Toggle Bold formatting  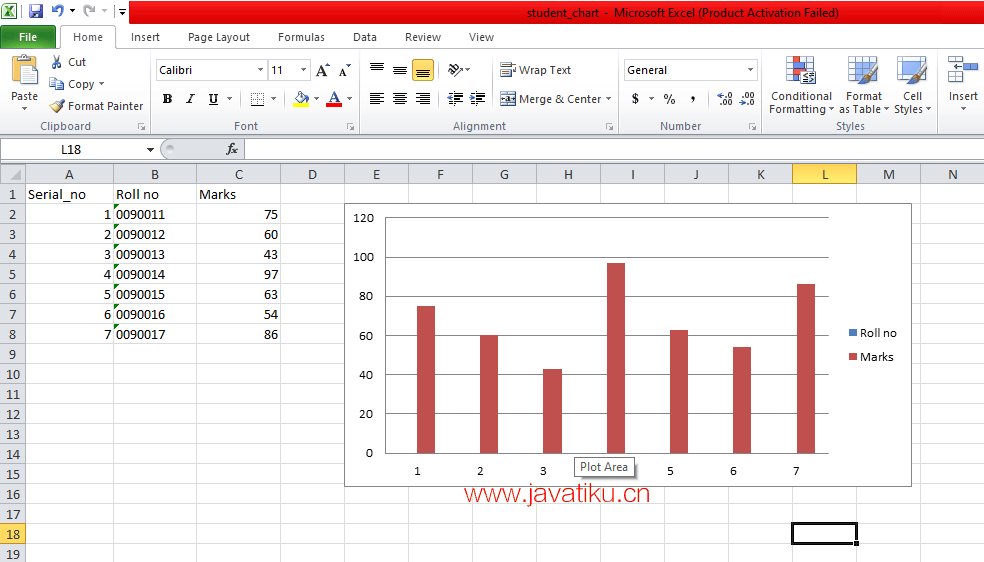[167, 99]
